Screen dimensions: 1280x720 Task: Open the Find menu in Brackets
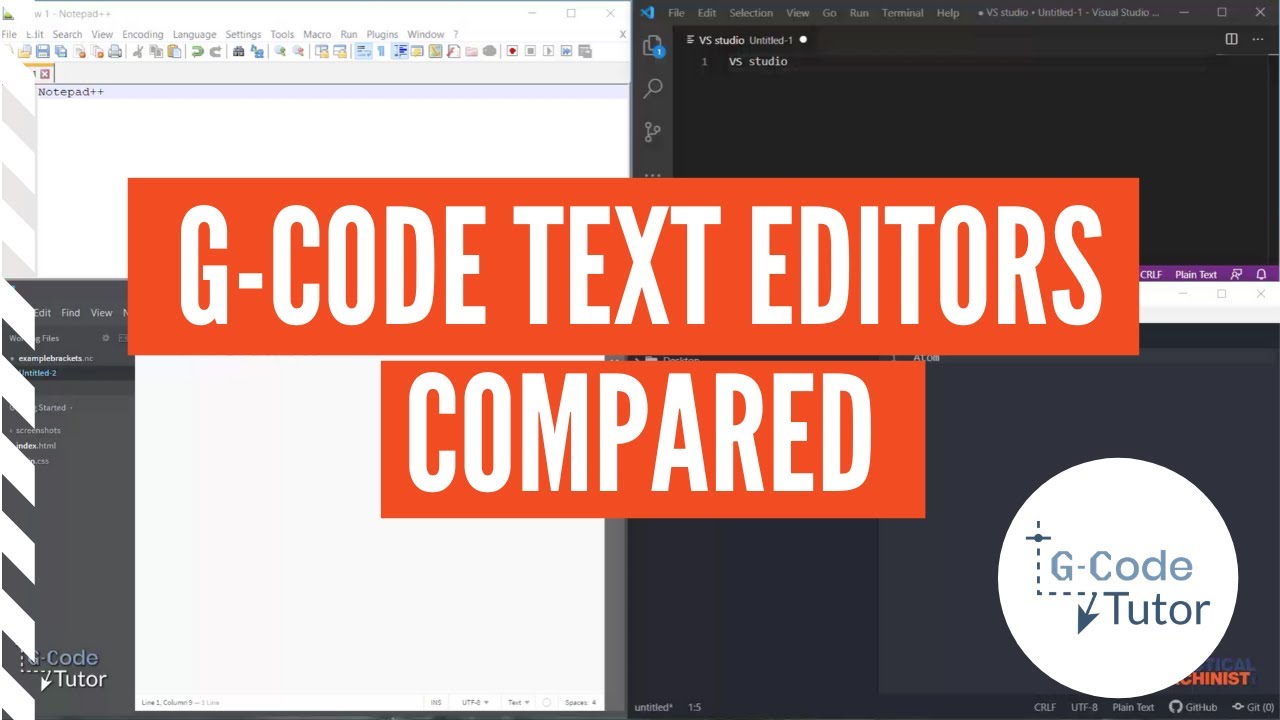tap(71, 313)
